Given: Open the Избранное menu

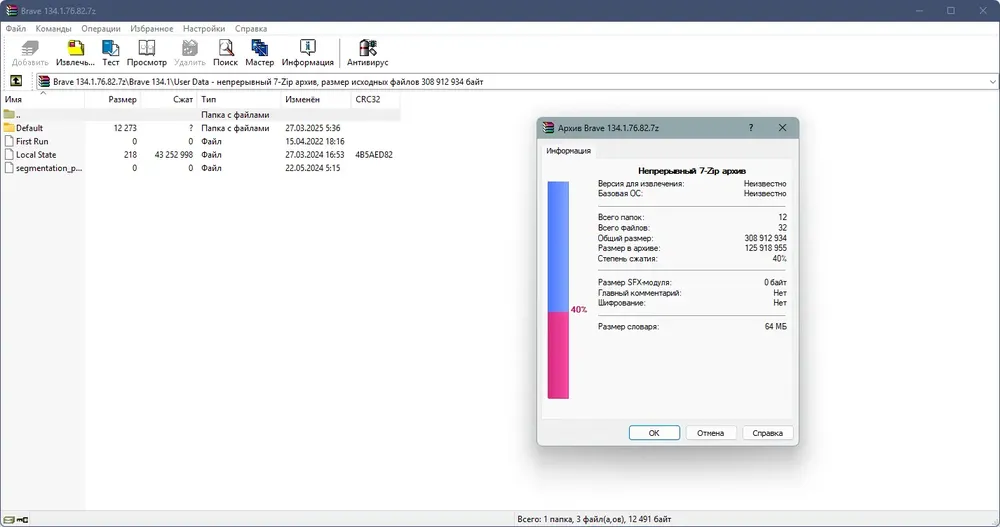Looking at the screenshot, I should [x=153, y=29].
